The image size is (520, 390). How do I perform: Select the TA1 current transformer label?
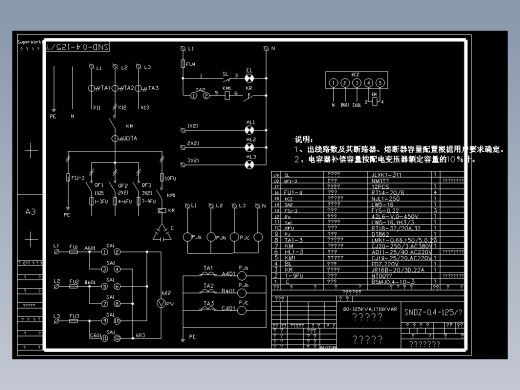(105, 88)
